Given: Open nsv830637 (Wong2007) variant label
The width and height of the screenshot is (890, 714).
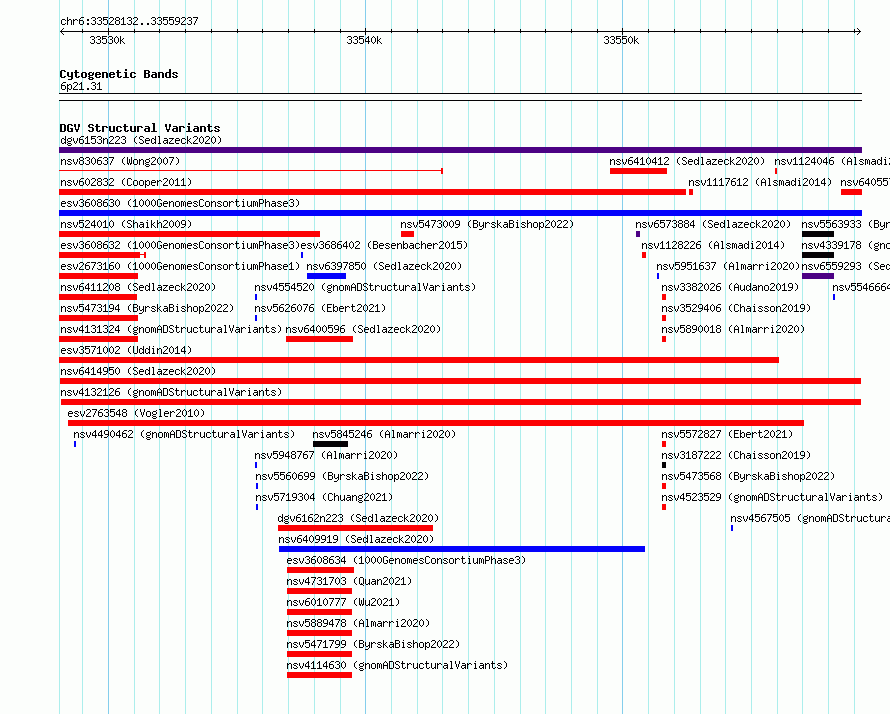Looking at the screenshot, I should 120,161.
